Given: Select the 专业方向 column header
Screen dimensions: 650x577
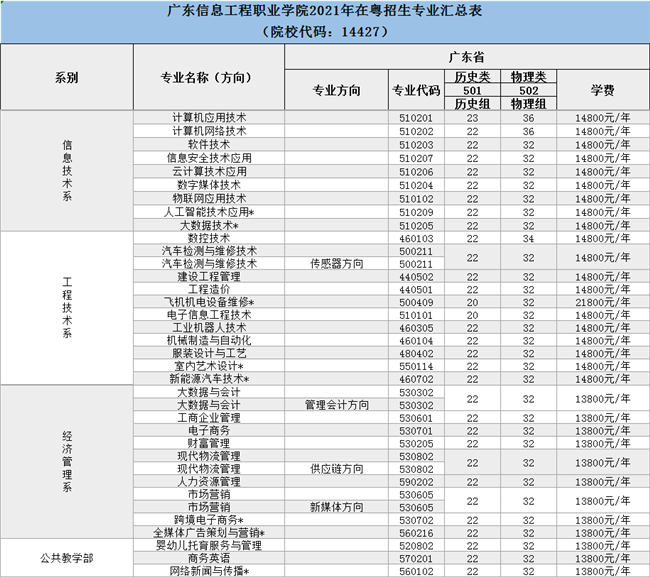Looking at the screenshot, I should (337, 90).
